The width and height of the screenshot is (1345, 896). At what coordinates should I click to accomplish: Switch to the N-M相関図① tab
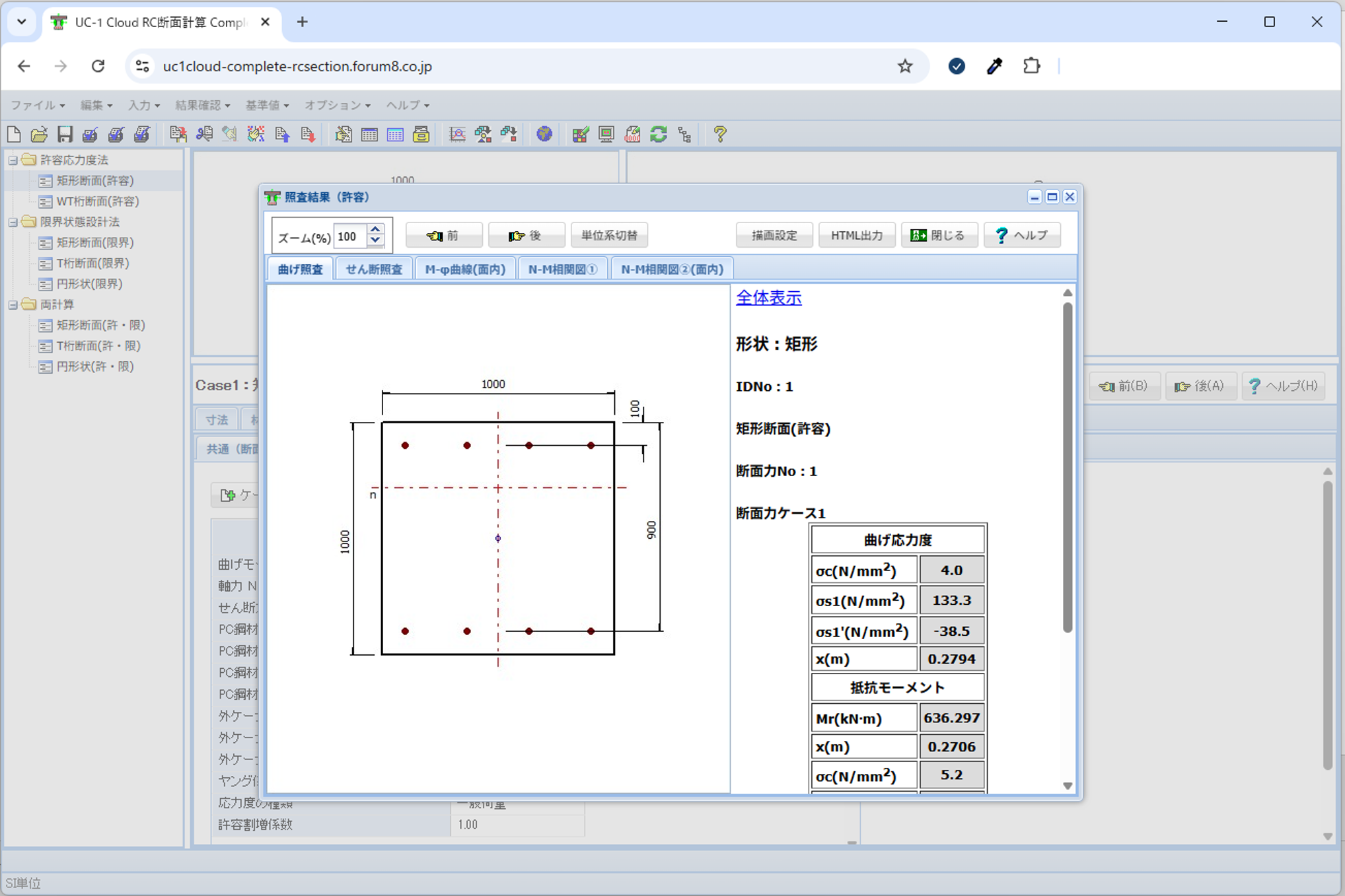point(563,269)
